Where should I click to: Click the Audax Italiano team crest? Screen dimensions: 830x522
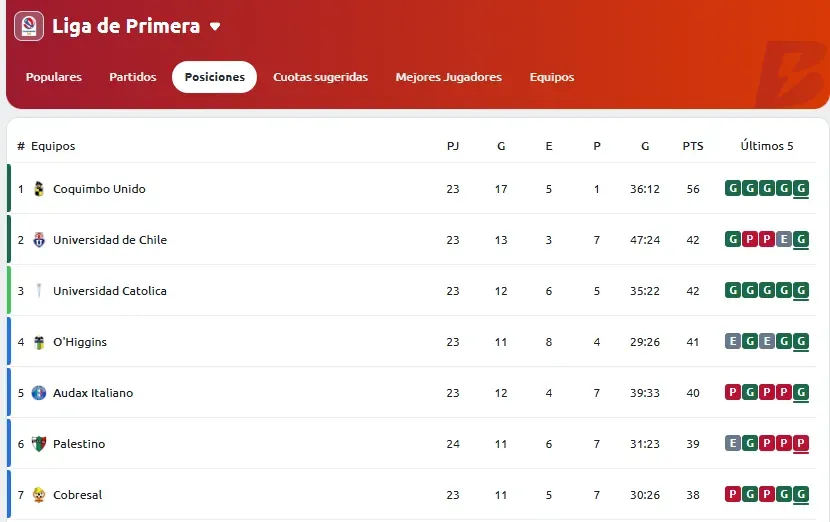pos(39,393)
